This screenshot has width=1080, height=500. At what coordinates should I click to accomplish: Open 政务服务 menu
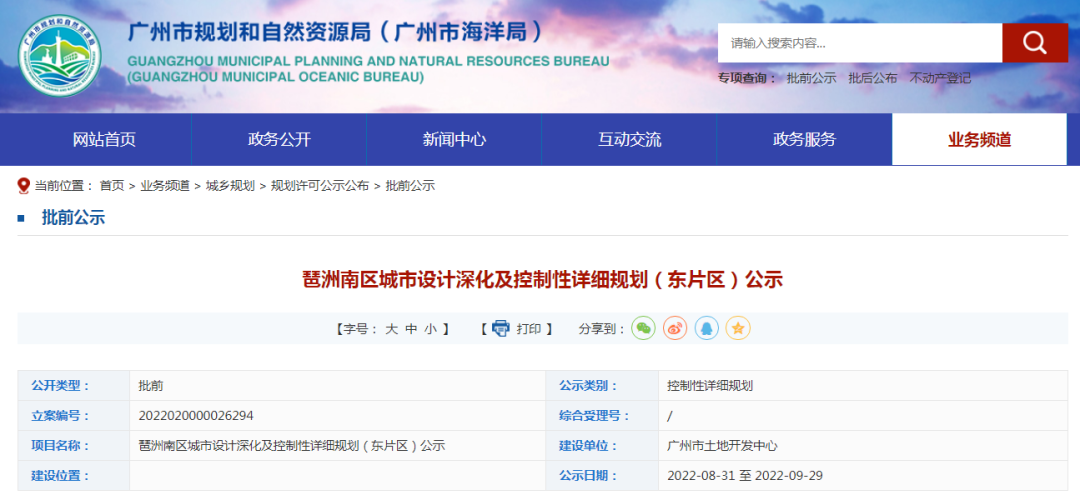pyautogui.click(x=804, y=140)
